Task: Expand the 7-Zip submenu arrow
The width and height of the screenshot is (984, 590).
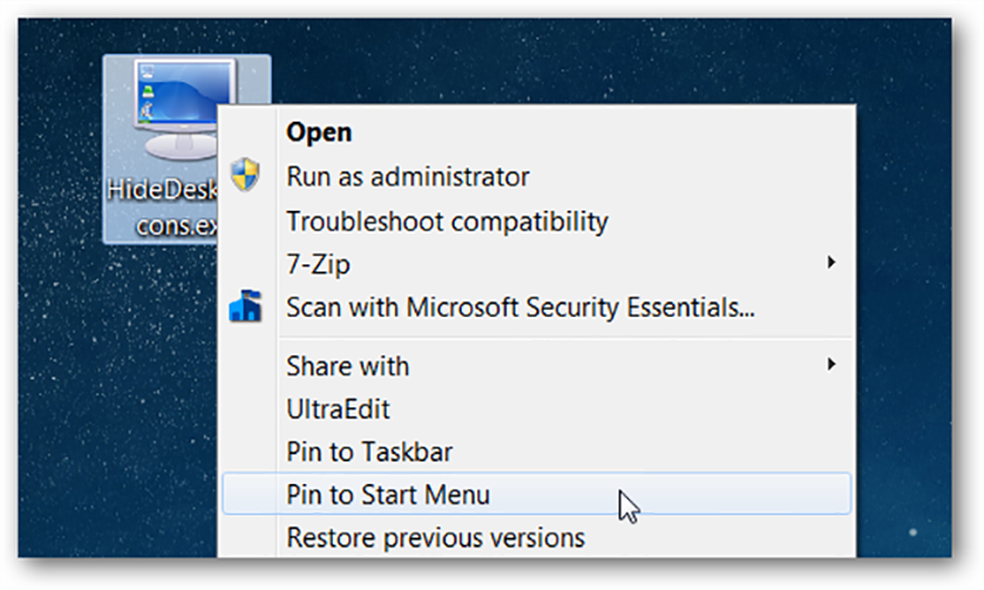Action: (833, 263)
